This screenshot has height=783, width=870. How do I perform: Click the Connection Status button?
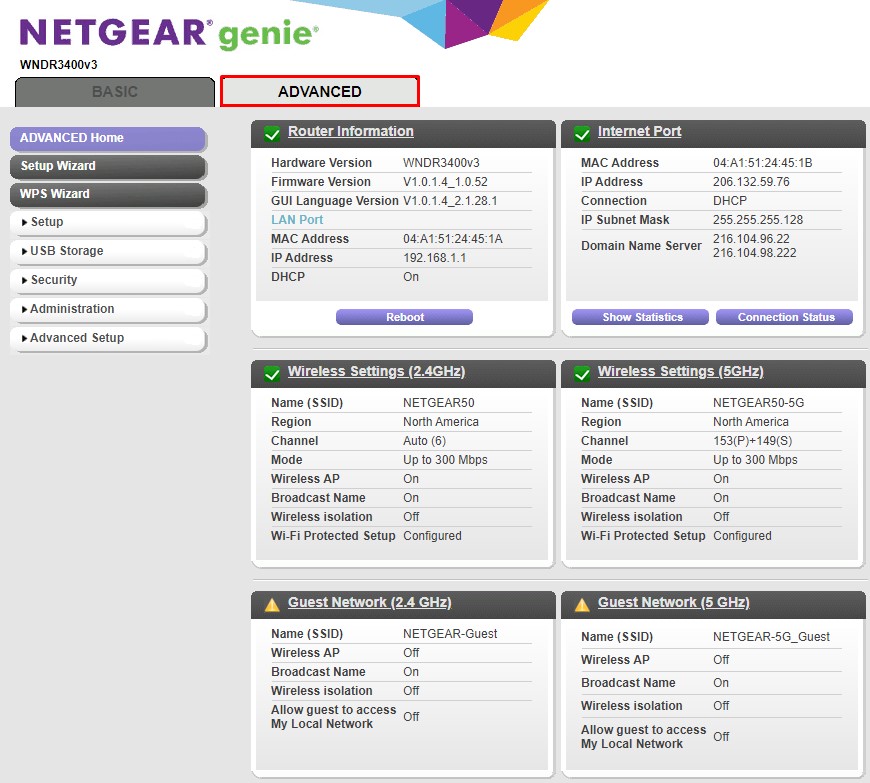click(x=785, y=317)
